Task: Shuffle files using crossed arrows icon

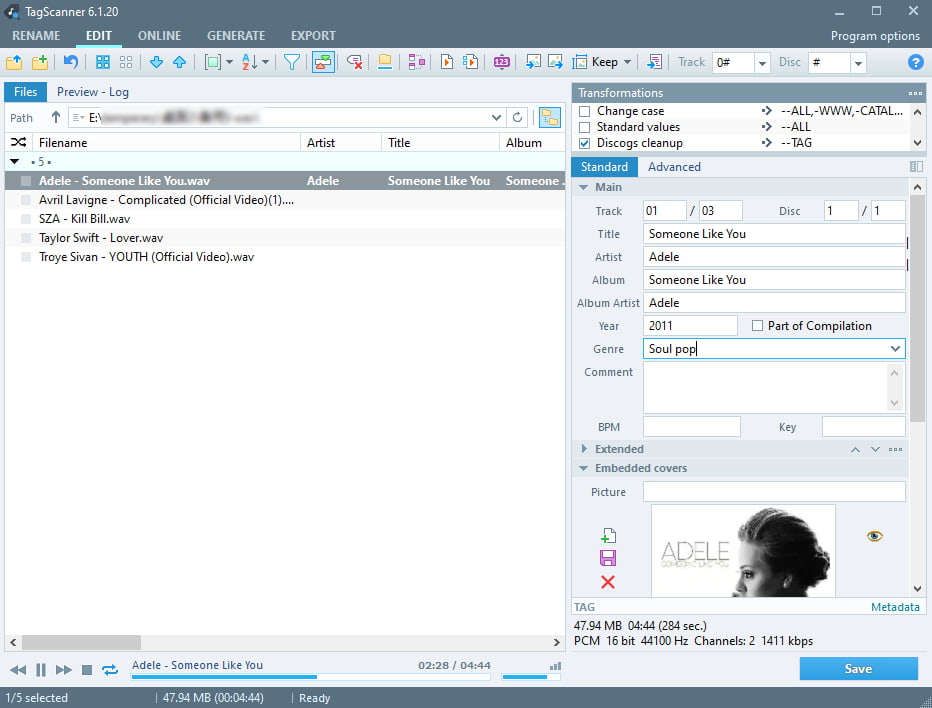Action: click(18, 142)
